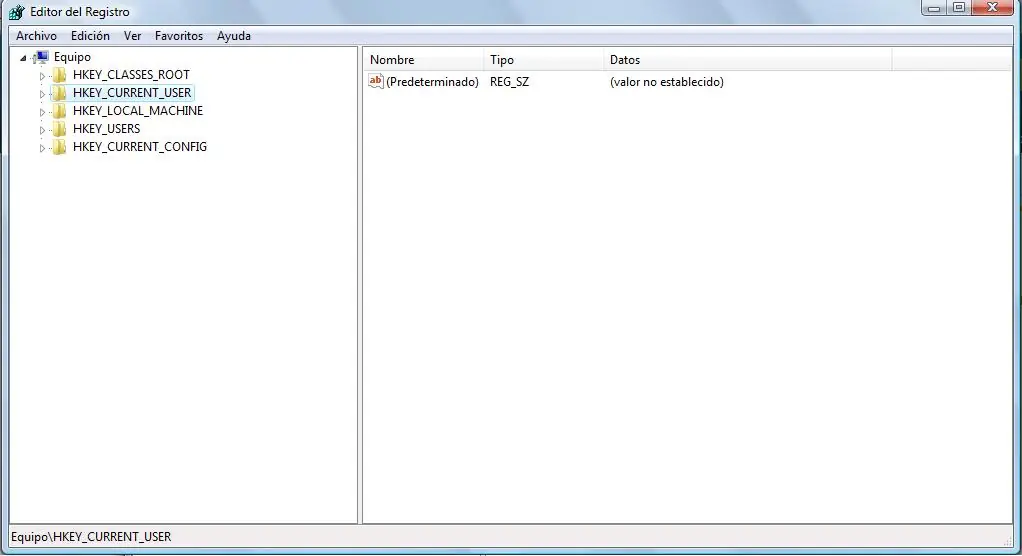Click the Registry Editor title bar icon

click(16, 12)
